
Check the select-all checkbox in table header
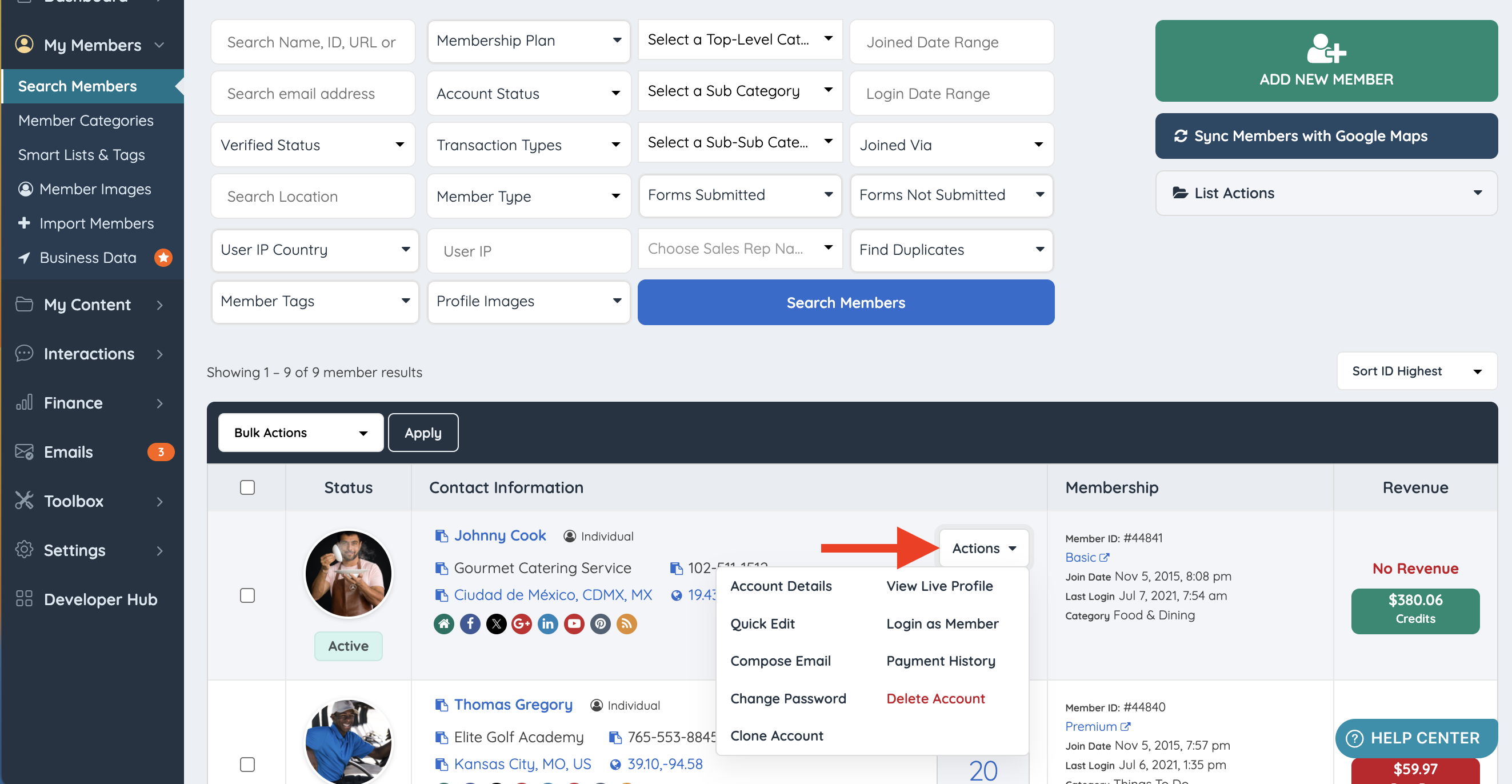pyautogui.click(x=247, y=487)
